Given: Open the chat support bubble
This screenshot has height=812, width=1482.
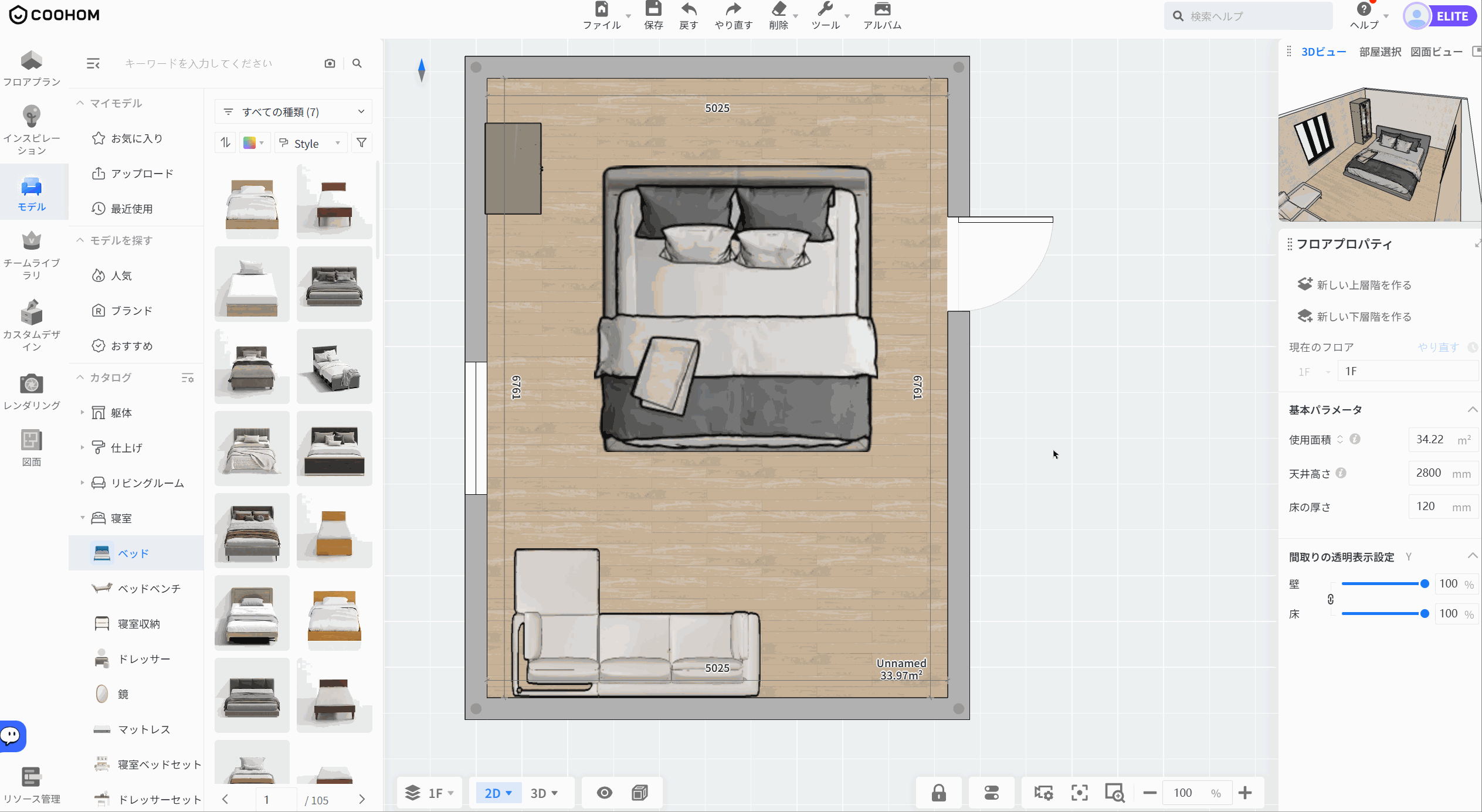Looking at the screenshot, I should coord(12,735).
